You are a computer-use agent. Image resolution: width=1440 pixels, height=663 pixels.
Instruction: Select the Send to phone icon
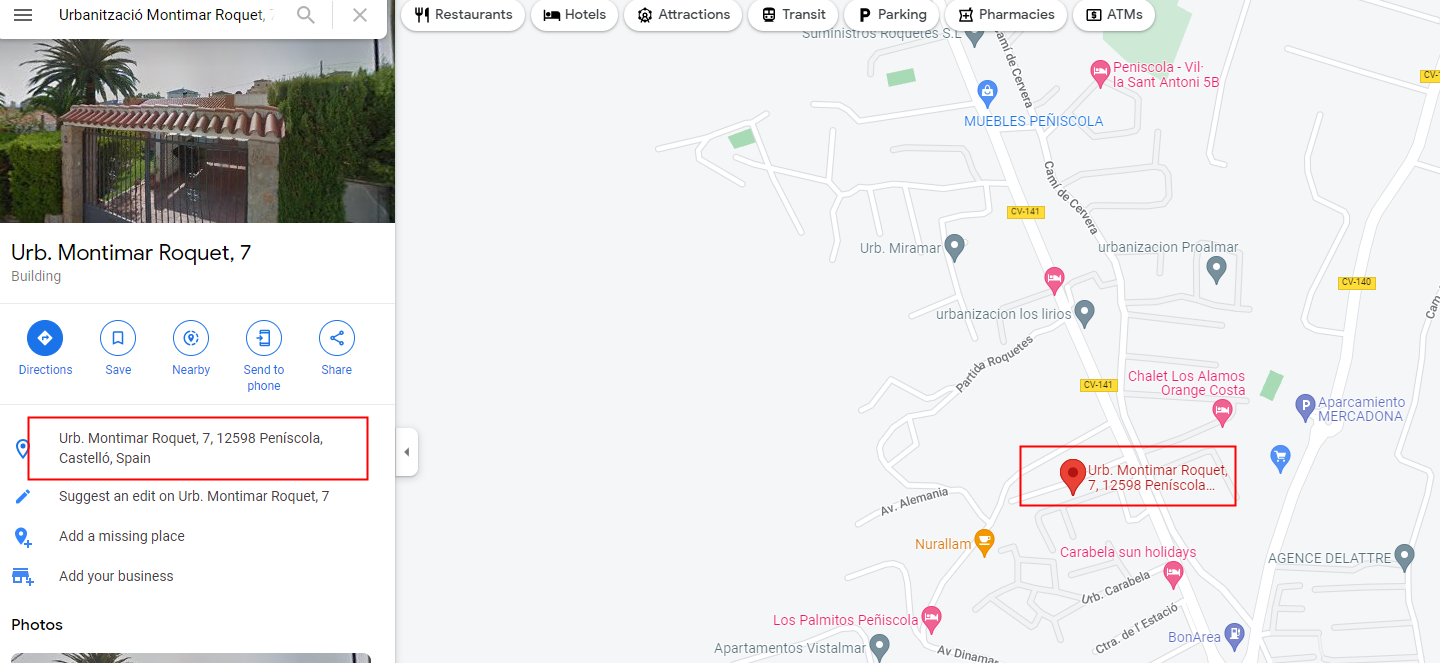tap(264, 338)
